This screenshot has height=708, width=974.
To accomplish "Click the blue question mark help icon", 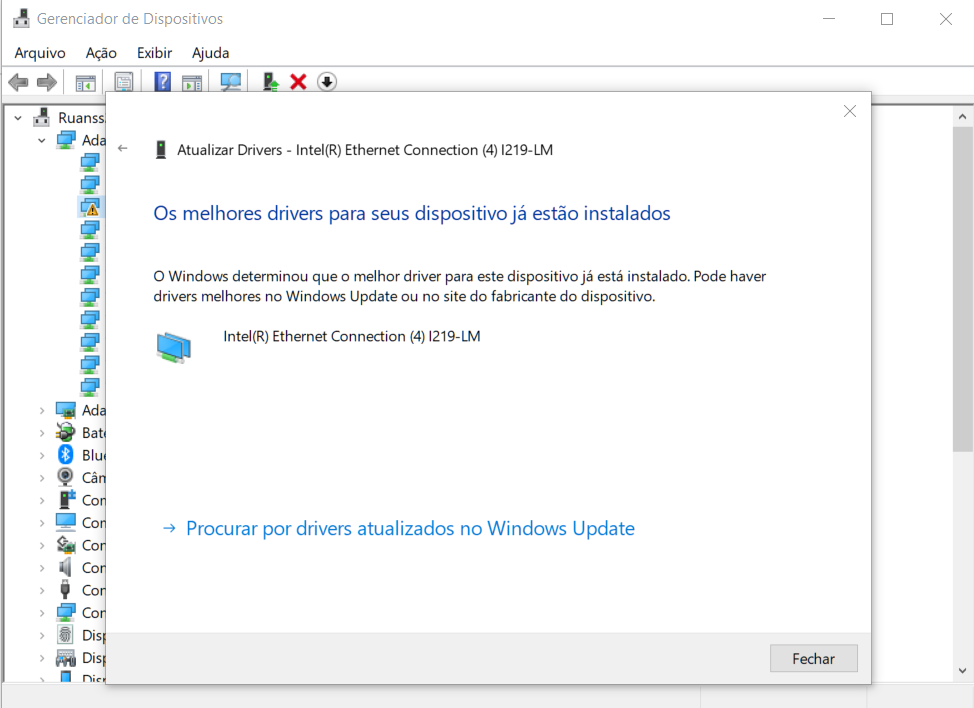I will tap(163, 82).
